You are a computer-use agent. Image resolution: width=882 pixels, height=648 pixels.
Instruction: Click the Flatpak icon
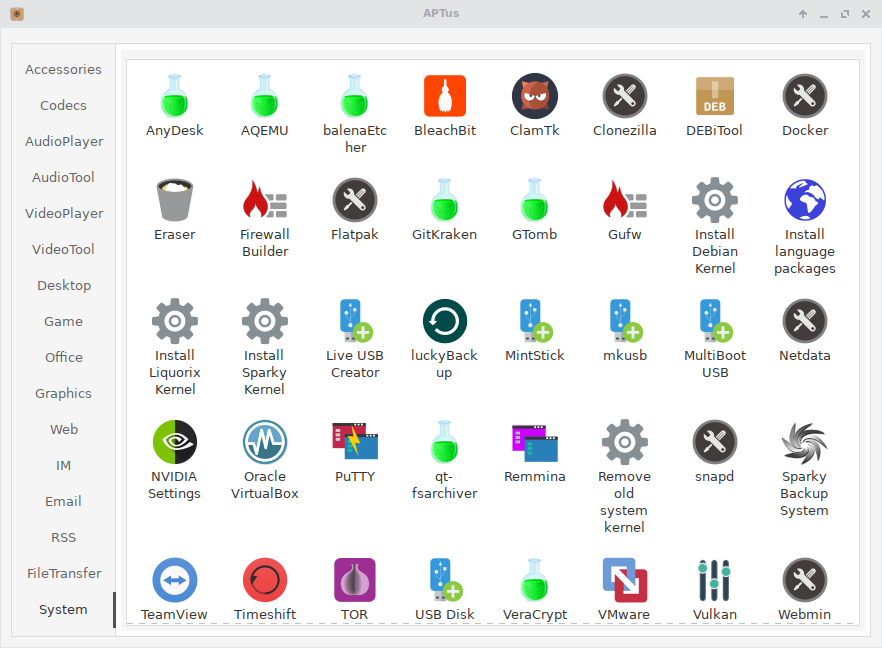pyautogui.click(x=355, y=200)
